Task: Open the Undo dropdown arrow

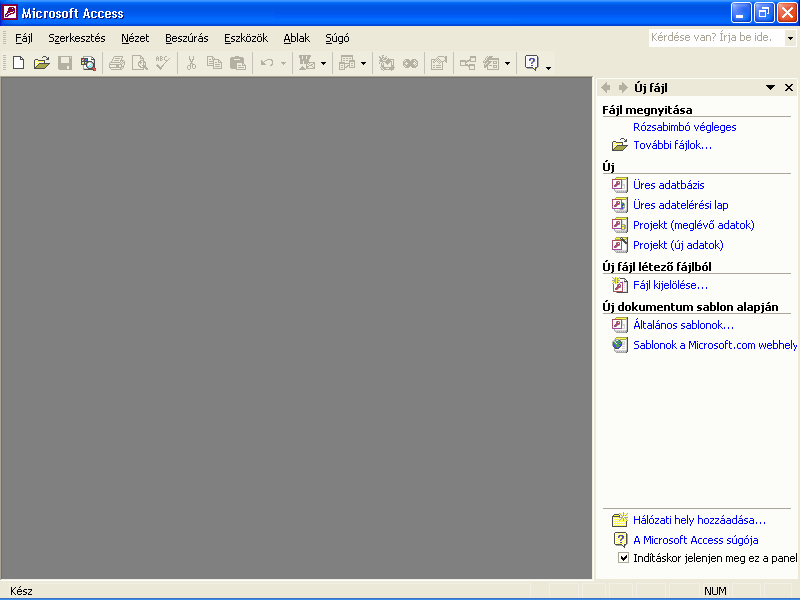Action: 283,64
